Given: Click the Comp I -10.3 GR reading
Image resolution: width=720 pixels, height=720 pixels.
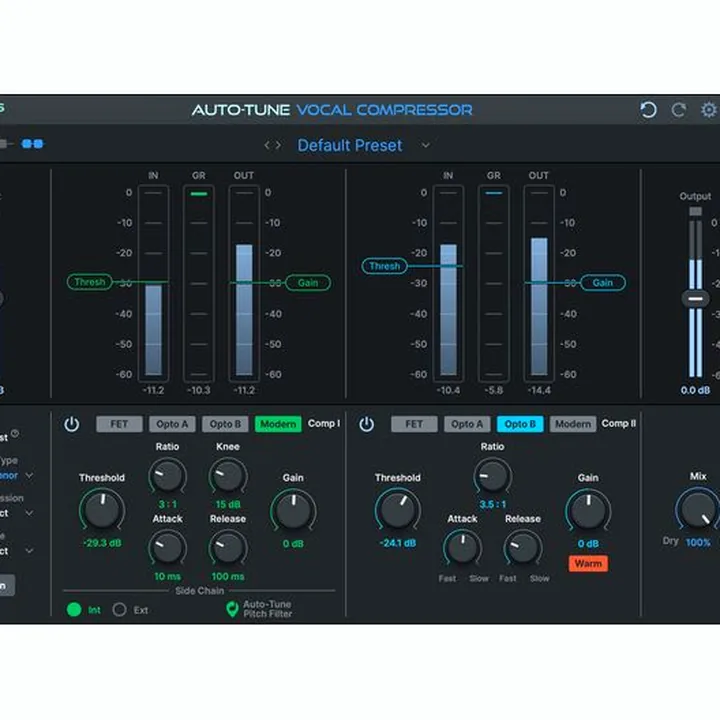Looking at the screenshot, I should click(199, 390).
